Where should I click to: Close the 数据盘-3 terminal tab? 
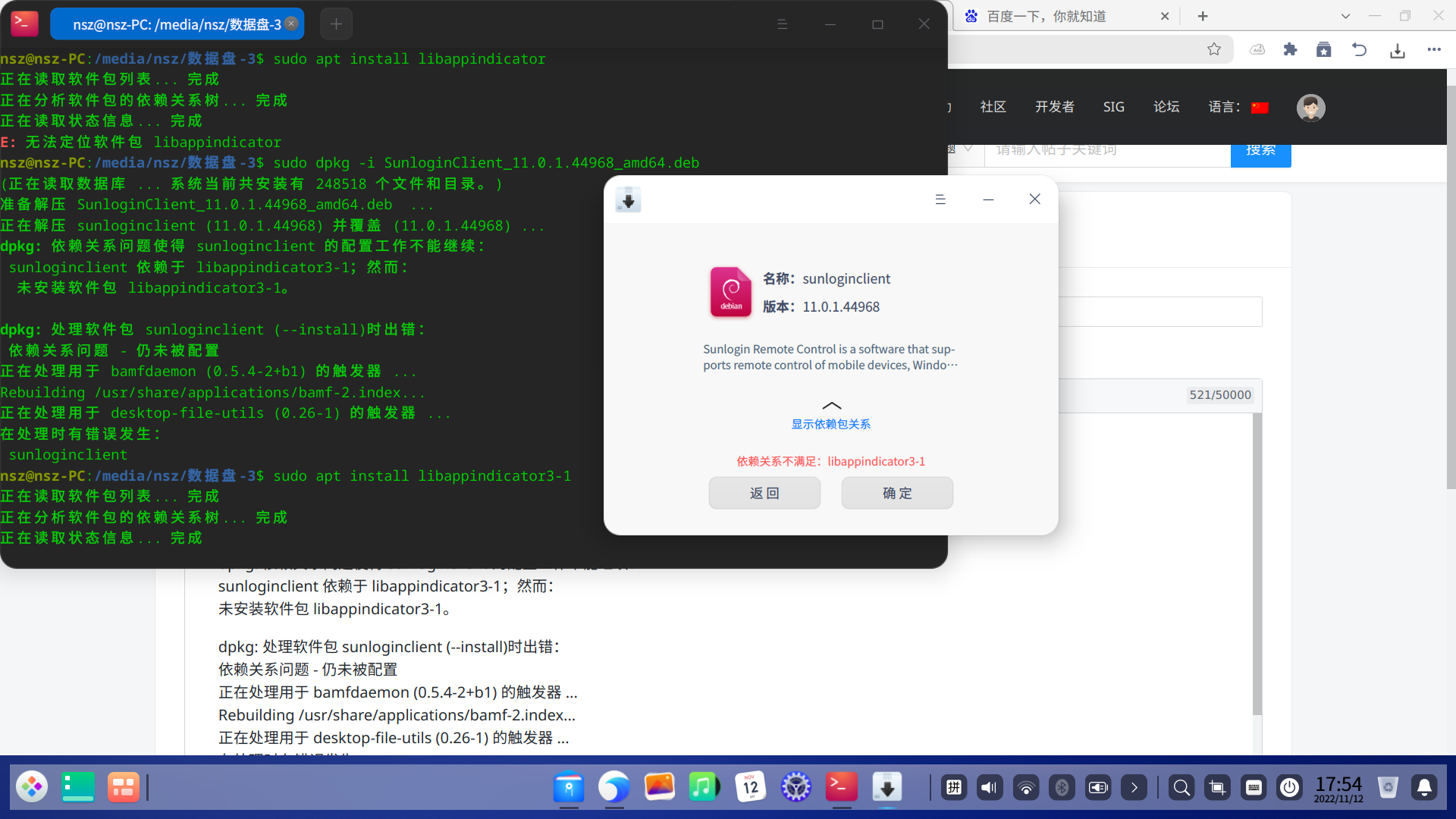tap(291, 24)
